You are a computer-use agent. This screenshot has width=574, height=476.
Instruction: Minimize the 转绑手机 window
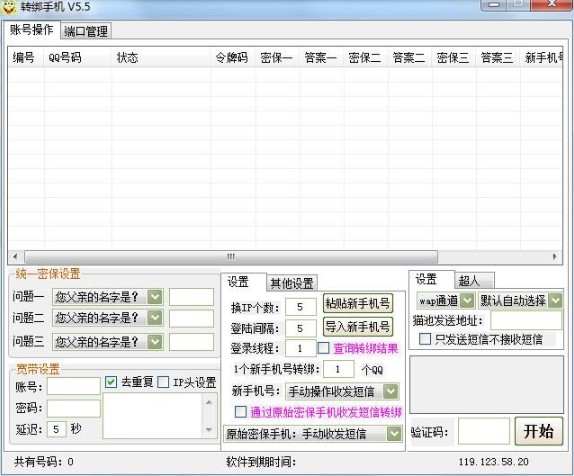click(x=494, y=5)
